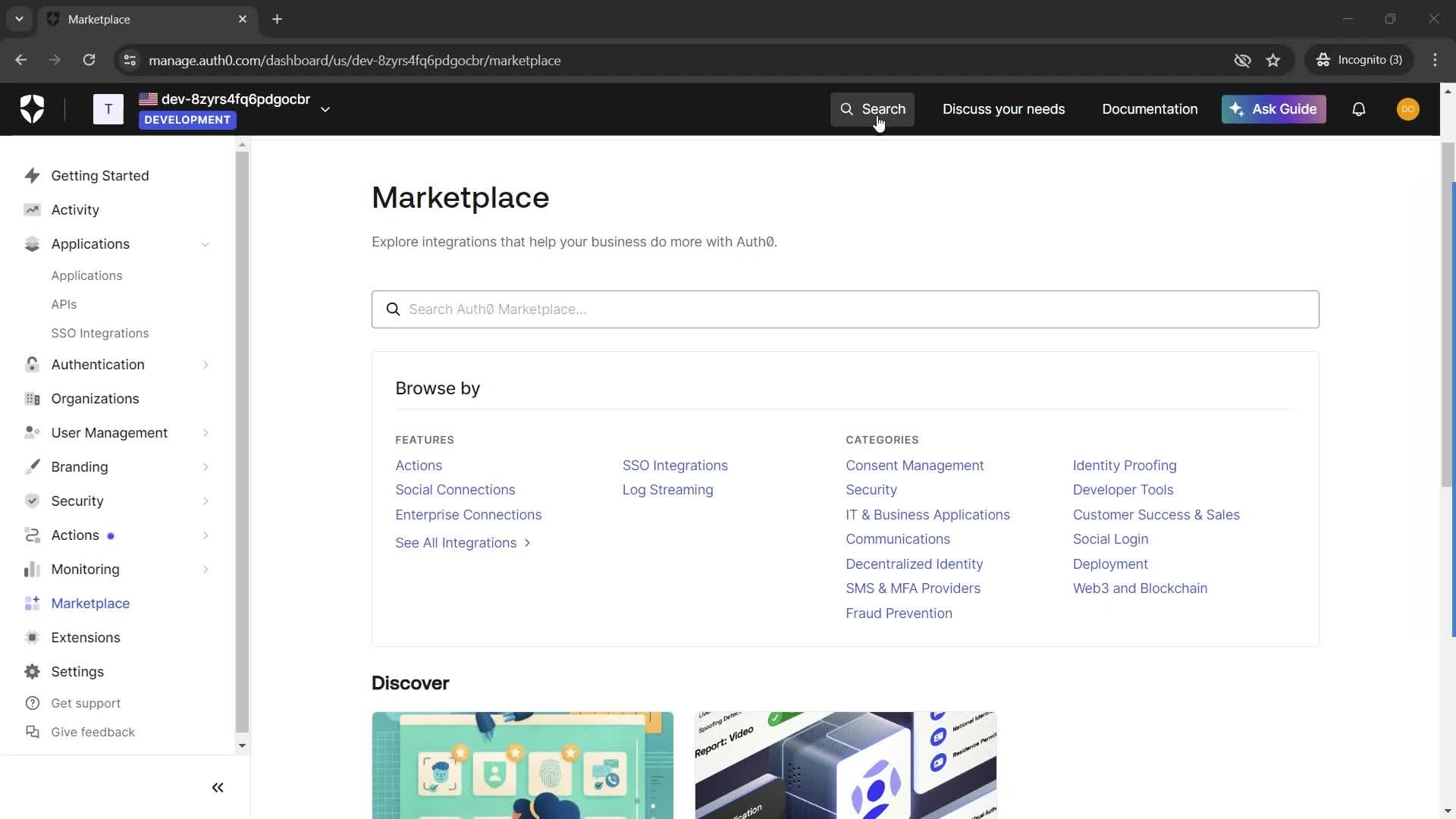Go to Extensions in sidebar
The width and height of the screenshot is (1456, 819).
[x=86, y=638]
